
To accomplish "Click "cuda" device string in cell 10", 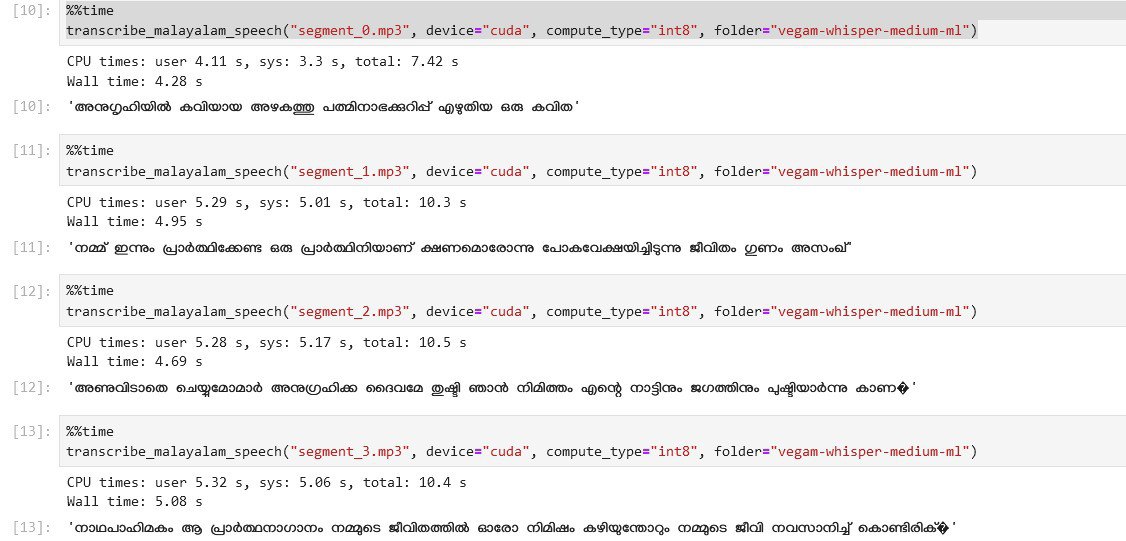I will (x=506, y=31).
